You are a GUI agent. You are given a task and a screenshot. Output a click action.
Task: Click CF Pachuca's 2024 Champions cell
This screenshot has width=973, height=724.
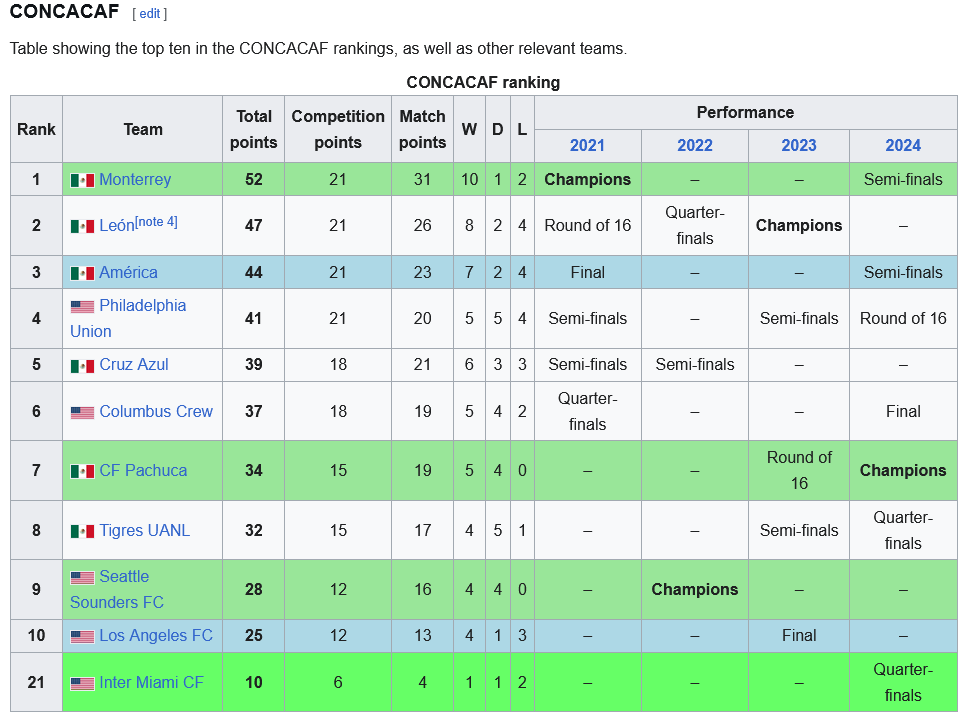(903, 470)
